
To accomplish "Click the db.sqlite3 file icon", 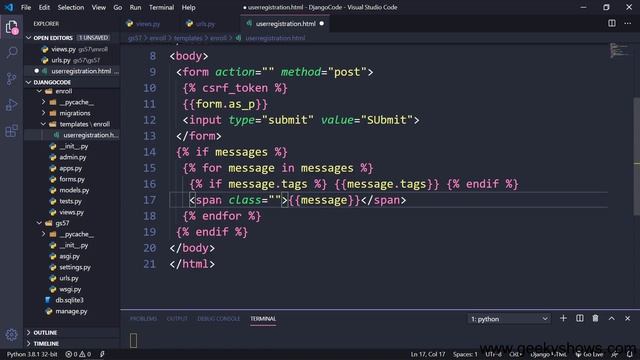I will click(48, 300).
